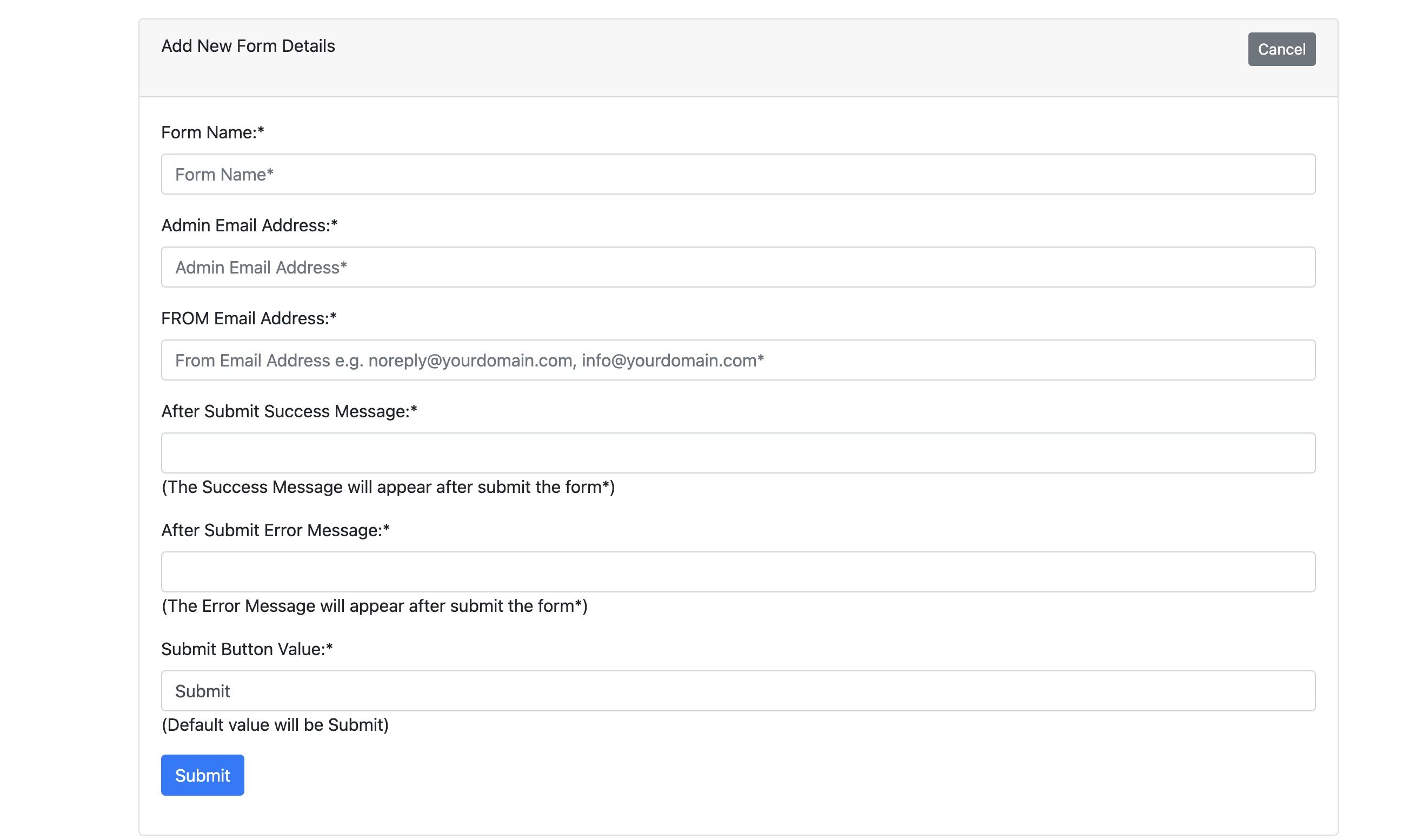Click the "After Submit Success Message:*" label
Screen dimensions: 1423x840
click(x=289, y=411)
